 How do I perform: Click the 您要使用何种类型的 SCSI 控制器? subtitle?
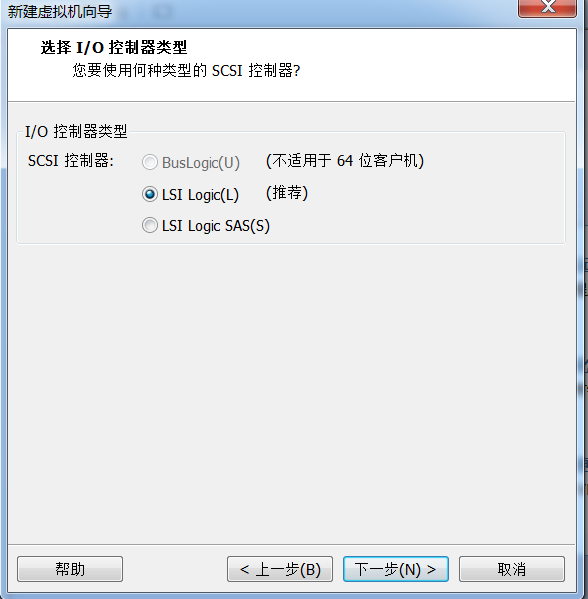(186, 71)
